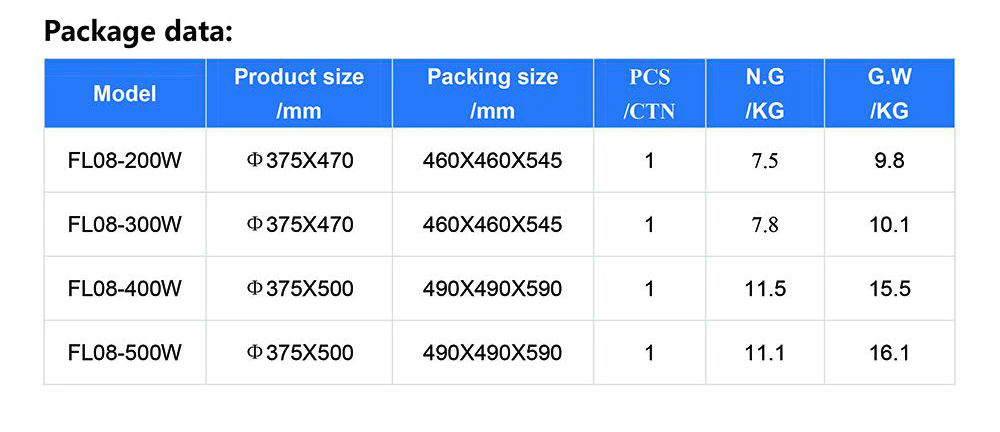The height and width of the screenshot is (432, 1000).
Task: Click the "Package data:" heading
Action: (138, 31)
